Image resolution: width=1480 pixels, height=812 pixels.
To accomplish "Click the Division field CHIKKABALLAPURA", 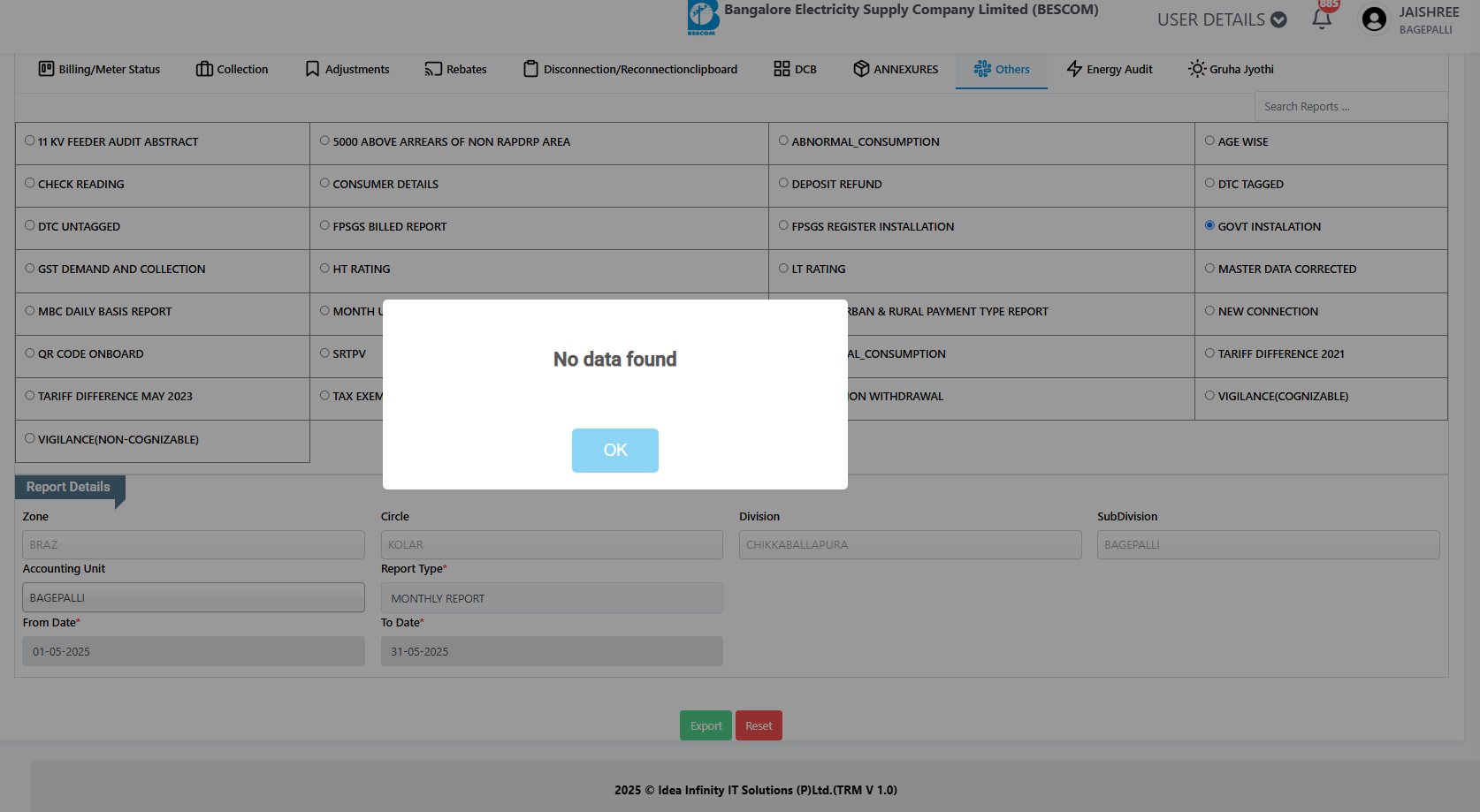I will click(x=911, y=544).
